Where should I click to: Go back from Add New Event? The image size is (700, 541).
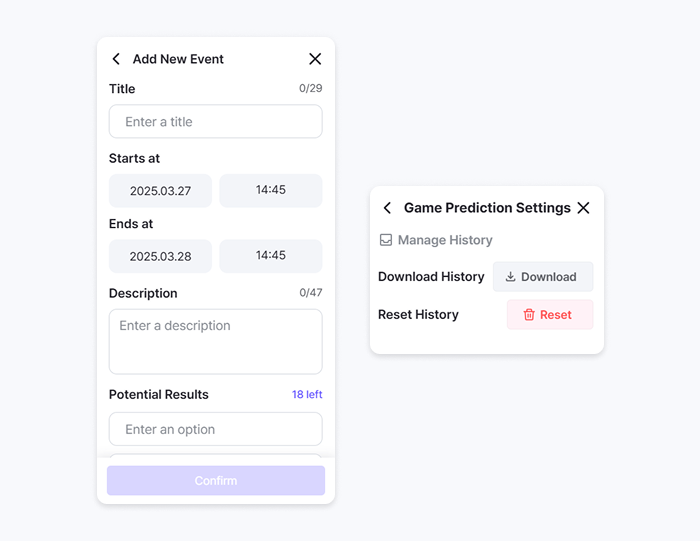pos(116,59)
